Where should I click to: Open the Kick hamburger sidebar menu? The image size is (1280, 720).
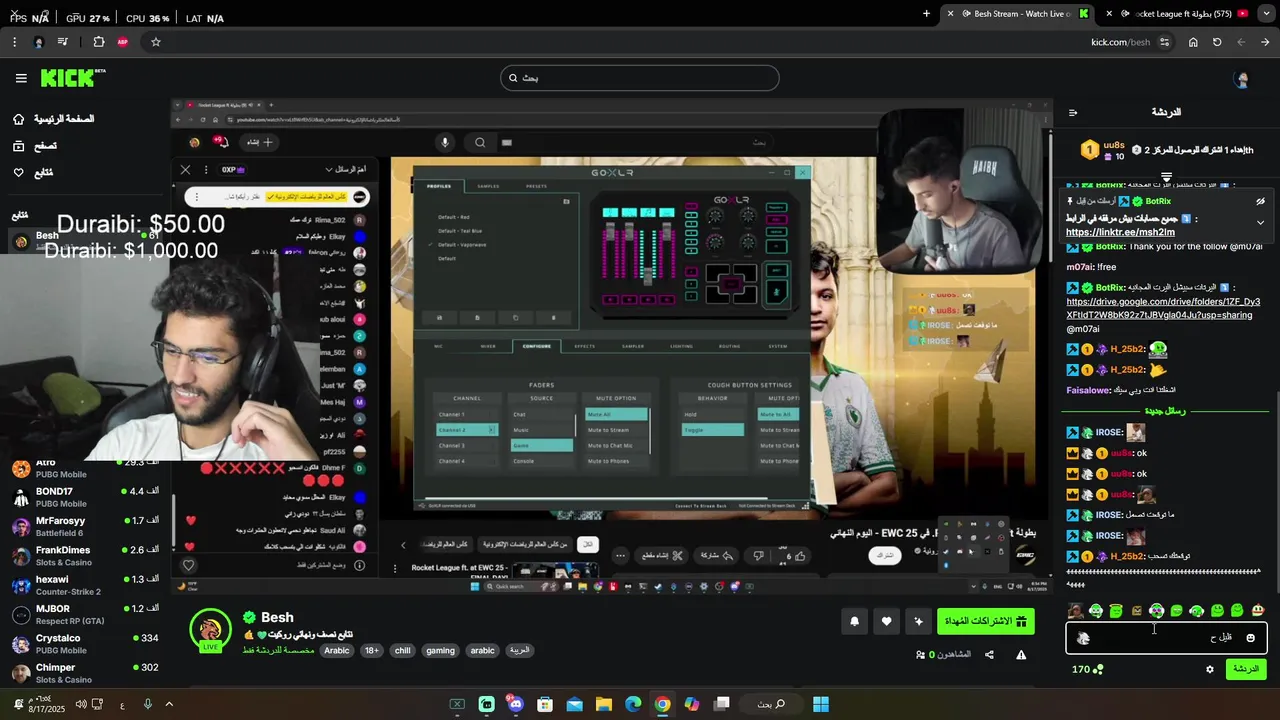21,78
